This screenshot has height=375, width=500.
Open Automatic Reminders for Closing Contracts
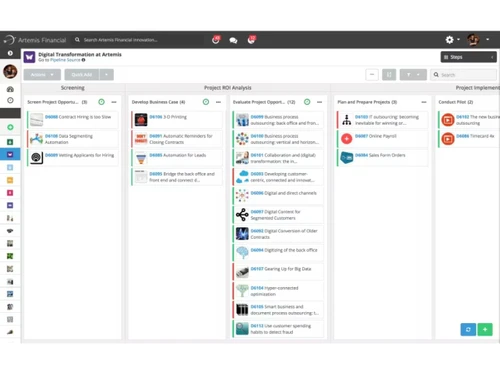(177, 139)
